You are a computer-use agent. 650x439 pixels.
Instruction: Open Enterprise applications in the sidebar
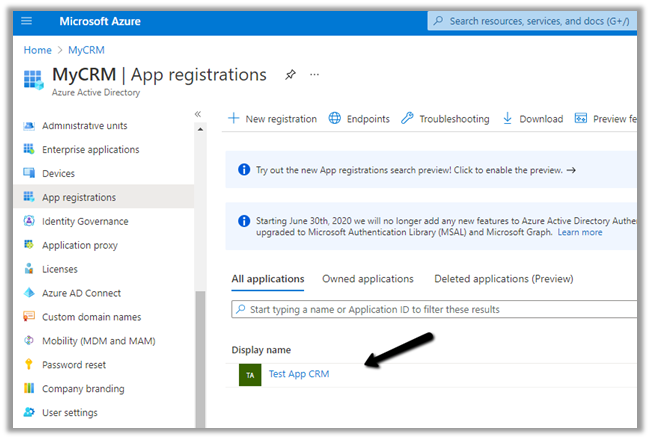(x=90, y=150)
